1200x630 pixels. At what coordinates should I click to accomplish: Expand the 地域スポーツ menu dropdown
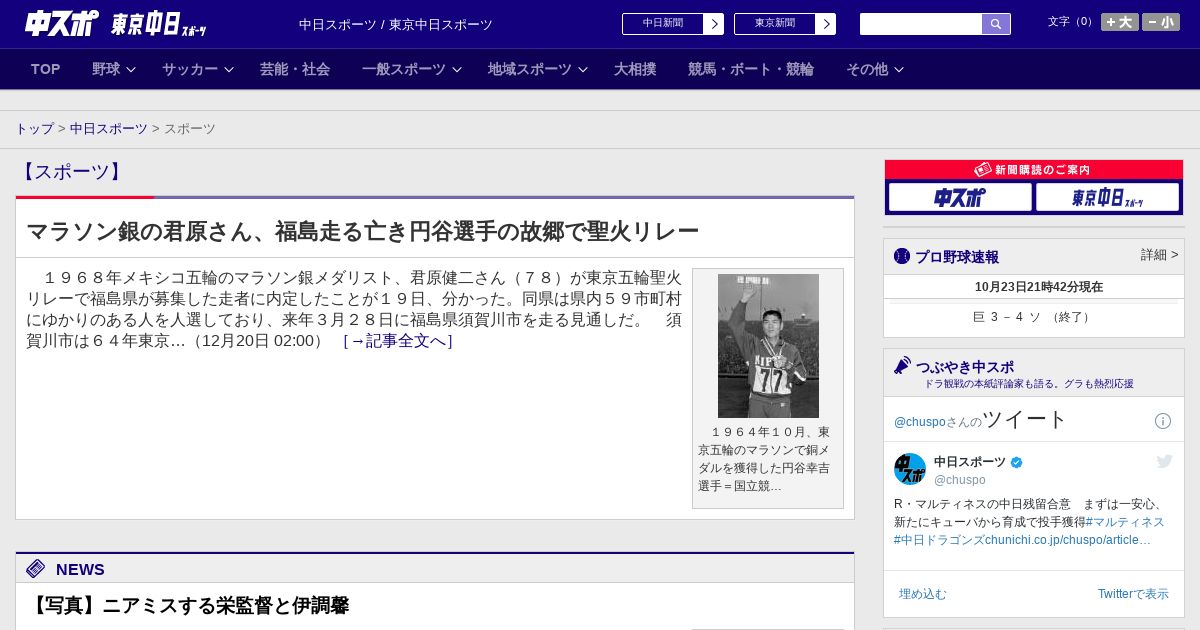(538, 69)
